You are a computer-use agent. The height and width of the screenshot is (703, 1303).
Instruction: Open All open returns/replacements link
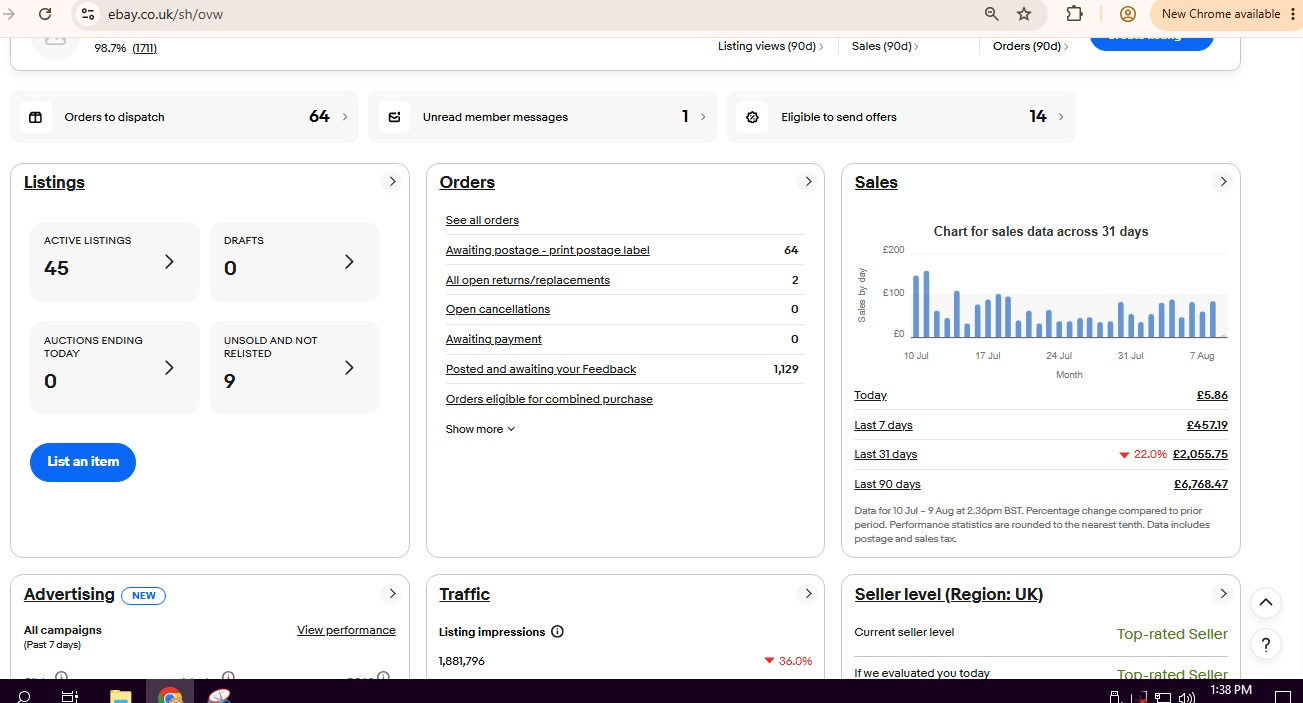(x=527, y=280)
